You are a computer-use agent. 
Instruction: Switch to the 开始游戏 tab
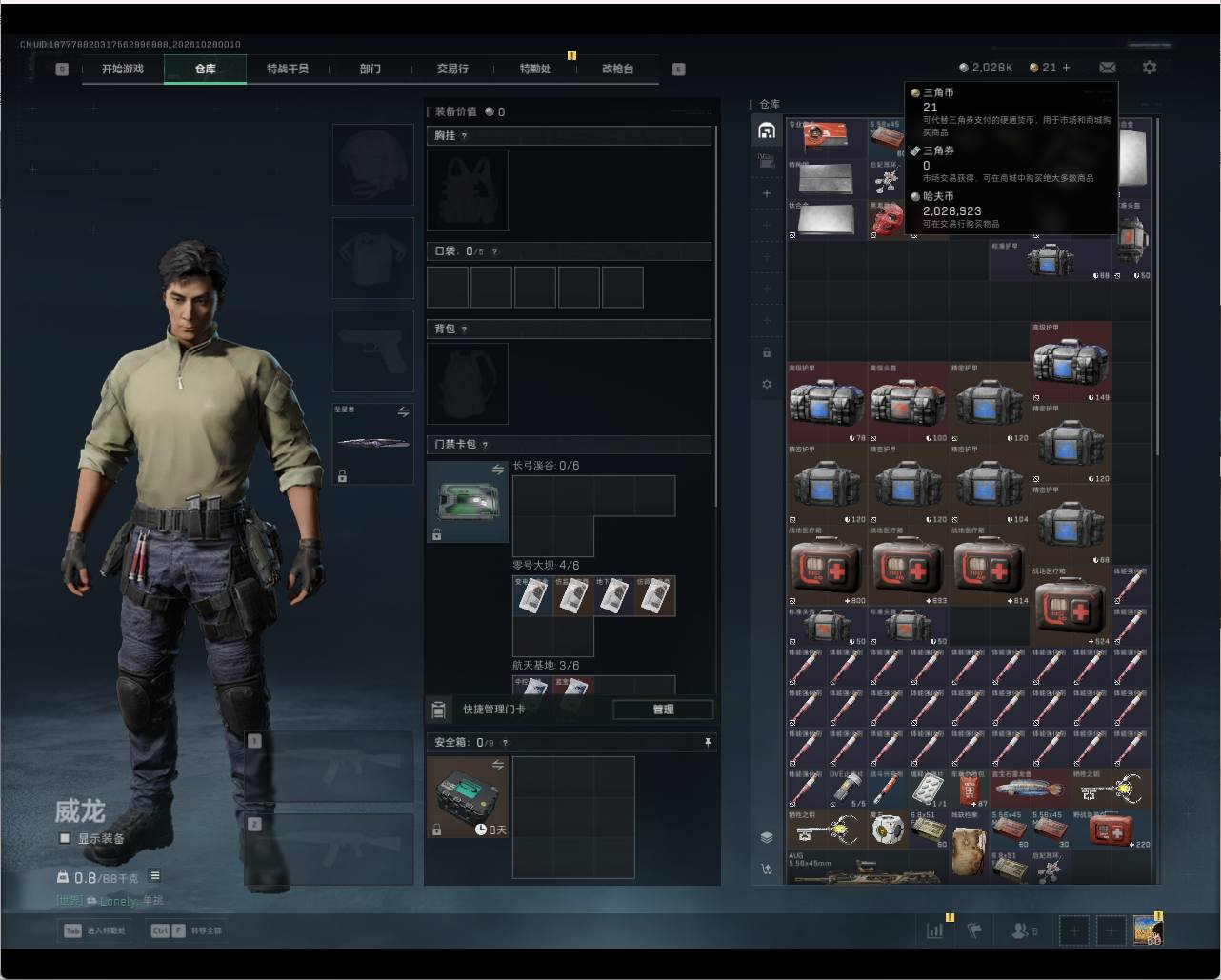123,69
